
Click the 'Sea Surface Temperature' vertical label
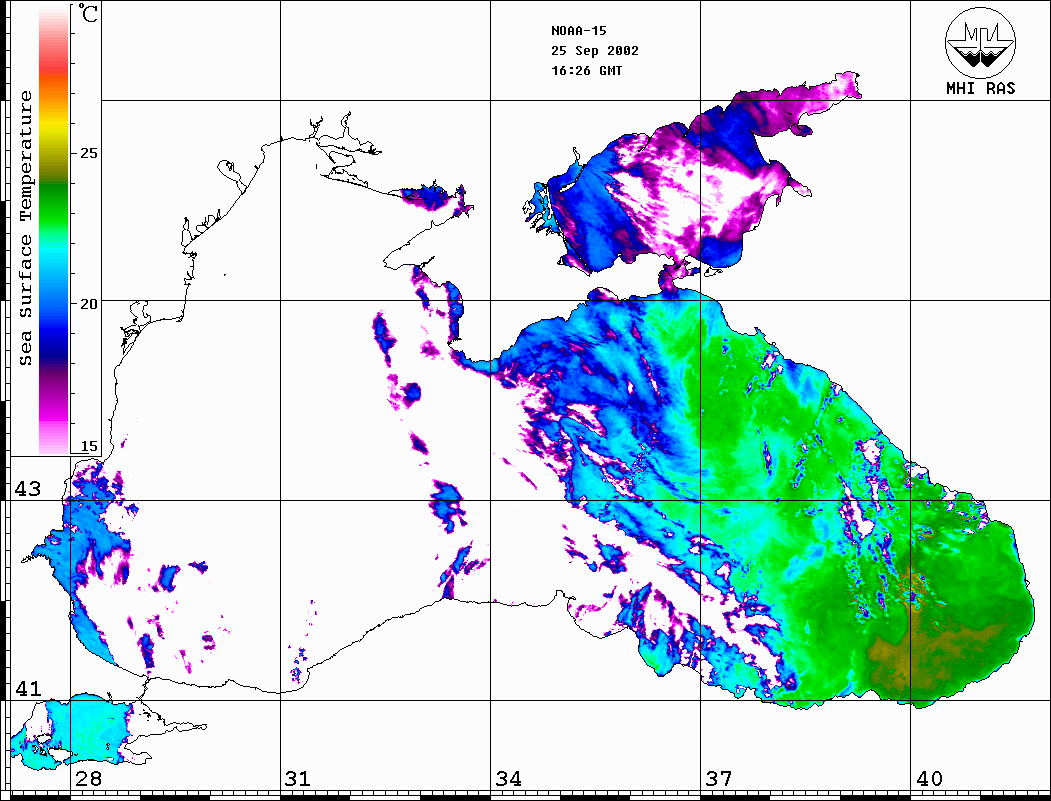click(25, 229)
